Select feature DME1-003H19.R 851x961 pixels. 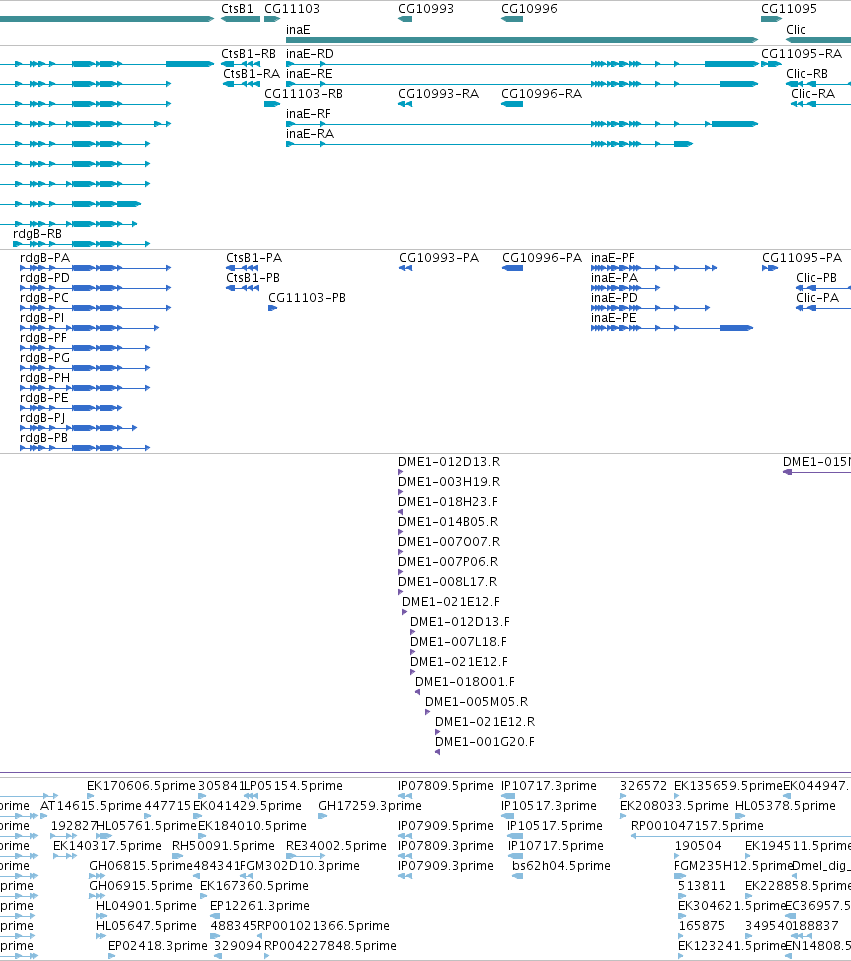coord(449,482)
